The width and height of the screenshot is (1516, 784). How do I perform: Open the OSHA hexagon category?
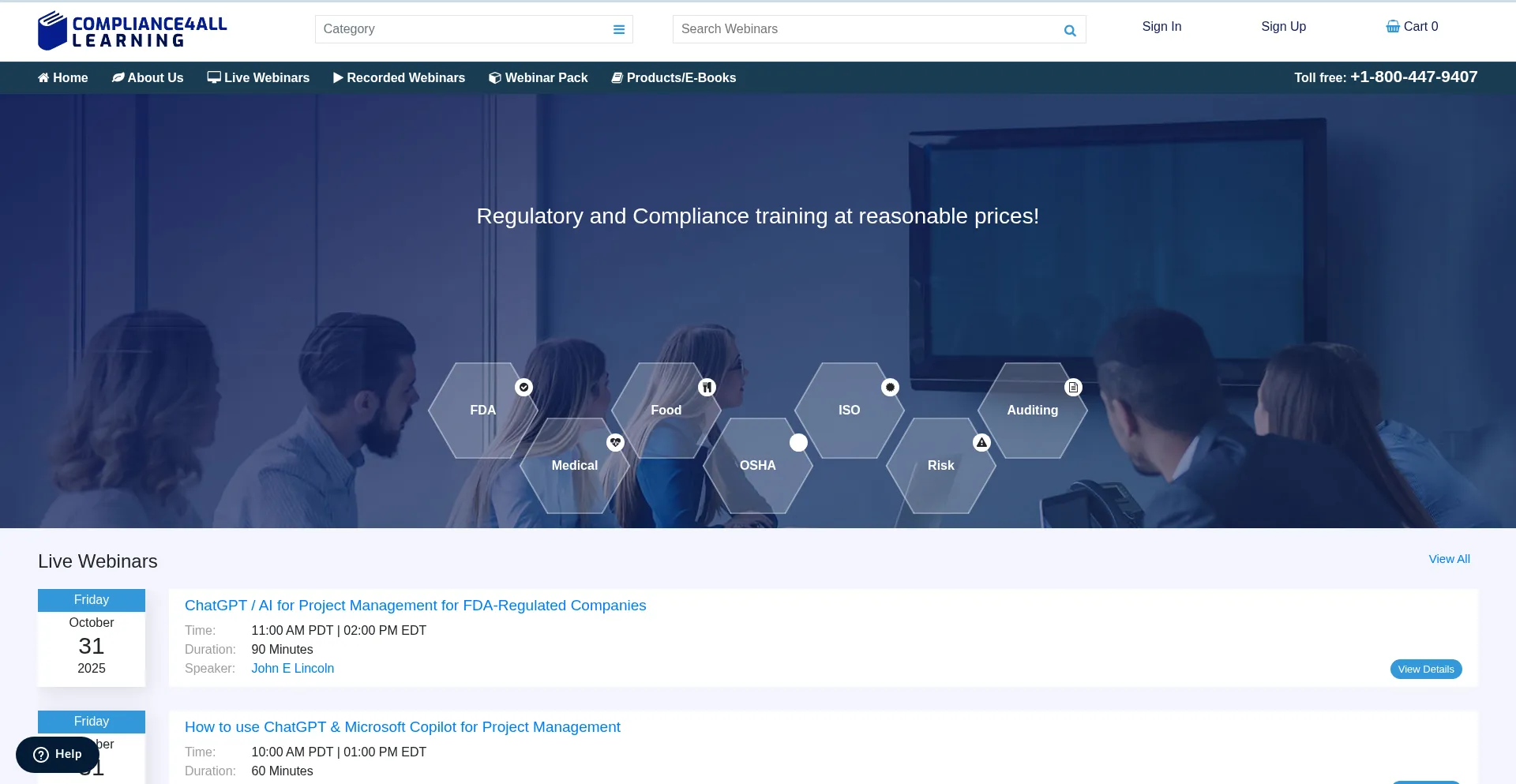coord(757,466)
